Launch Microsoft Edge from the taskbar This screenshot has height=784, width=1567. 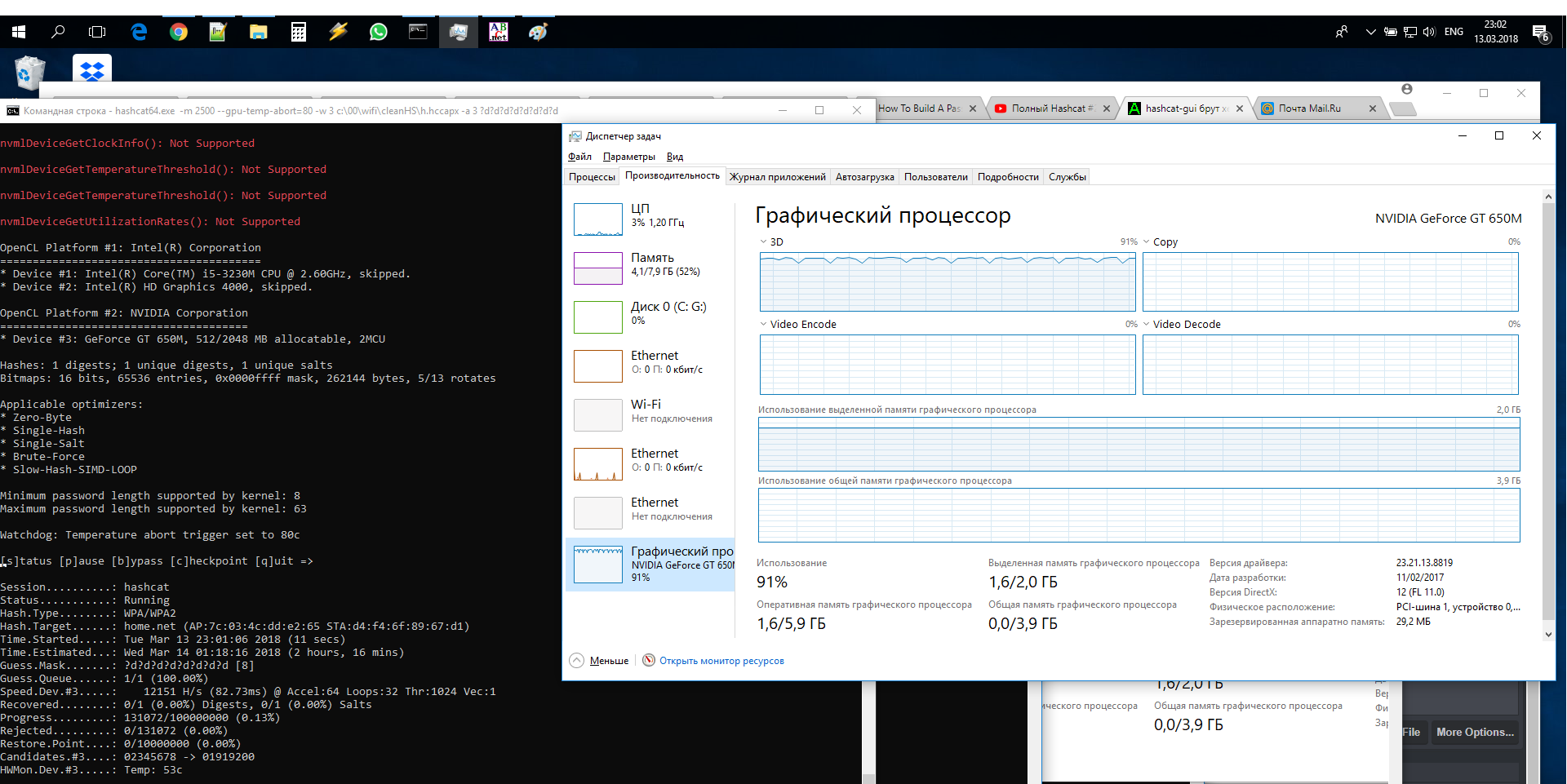pyautogui.click(x=139, y=32)
